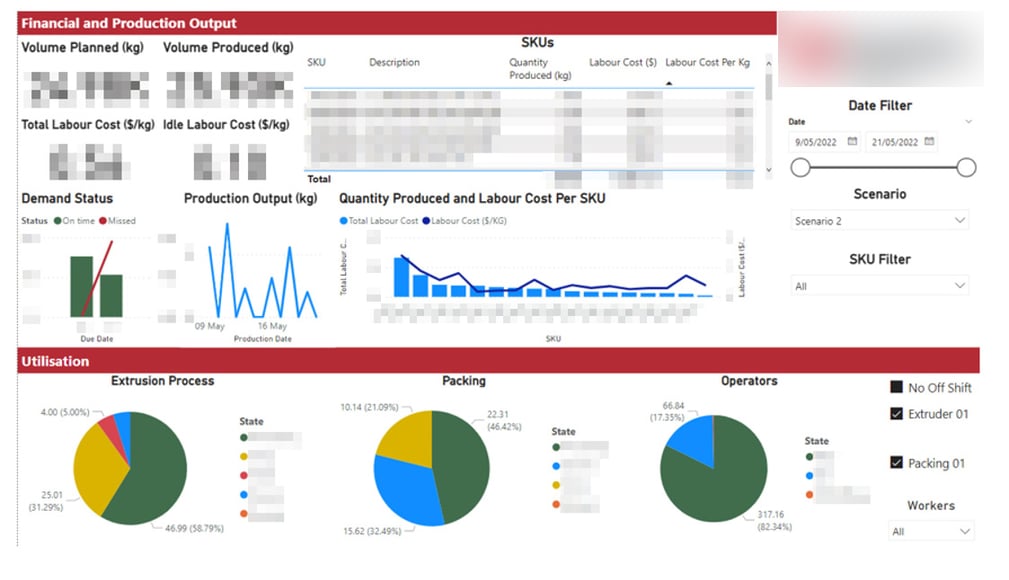This screenshot has height=580, width=1009.
Task: Click the left handle of the date range slider
Action: [x=800, y=166]
